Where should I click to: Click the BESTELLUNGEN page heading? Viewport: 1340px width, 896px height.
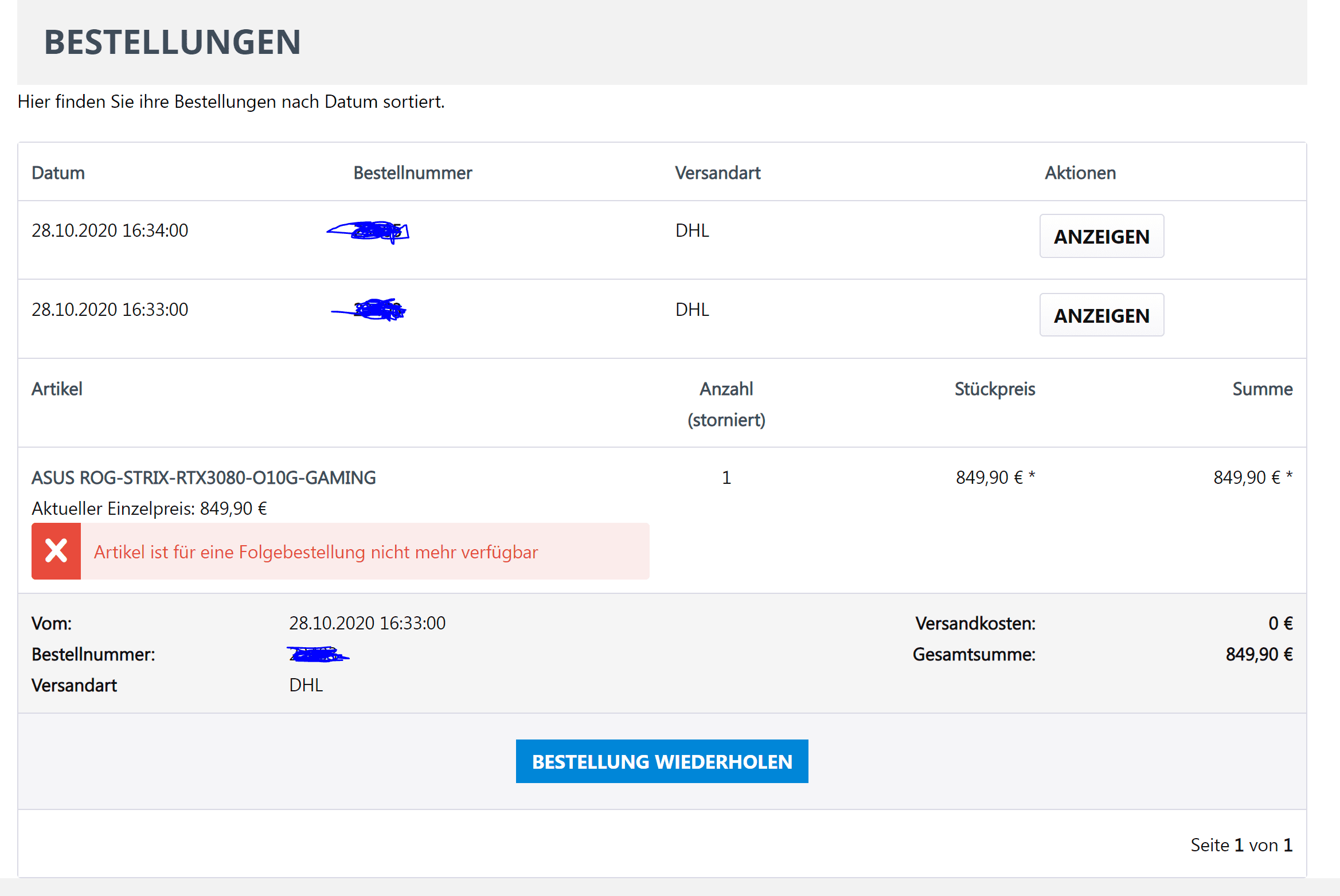click(173, 42)
